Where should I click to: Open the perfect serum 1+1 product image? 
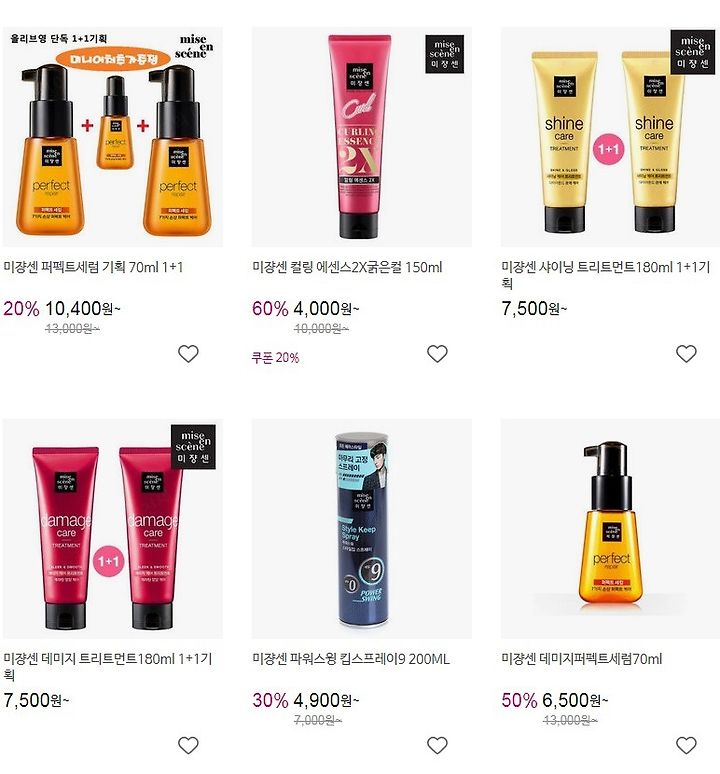coord(113,137)
